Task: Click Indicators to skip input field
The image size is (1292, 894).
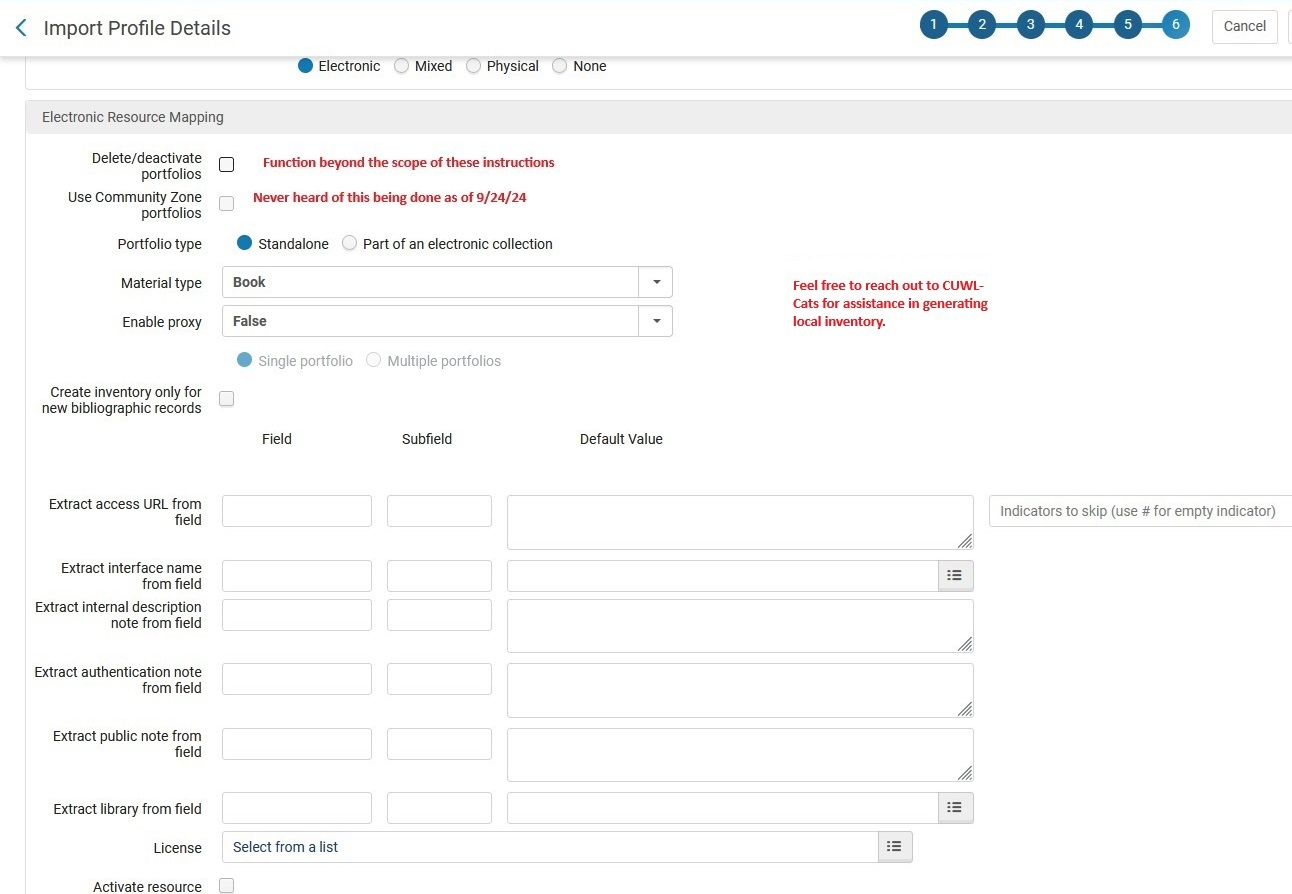Action: click(1140, 511)
